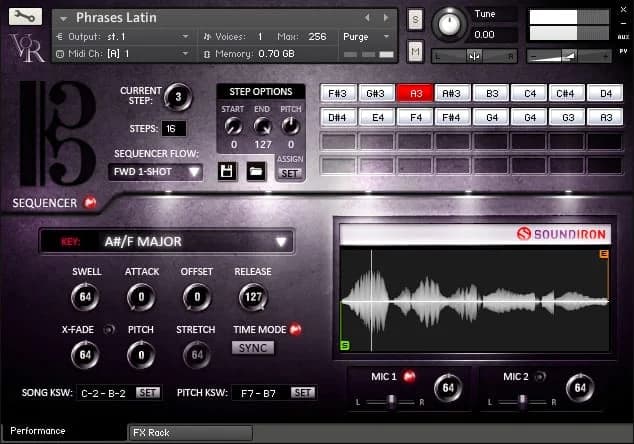Adjust the X-FADE knob showing 64

pyautogui.click(x=85, y=355)
